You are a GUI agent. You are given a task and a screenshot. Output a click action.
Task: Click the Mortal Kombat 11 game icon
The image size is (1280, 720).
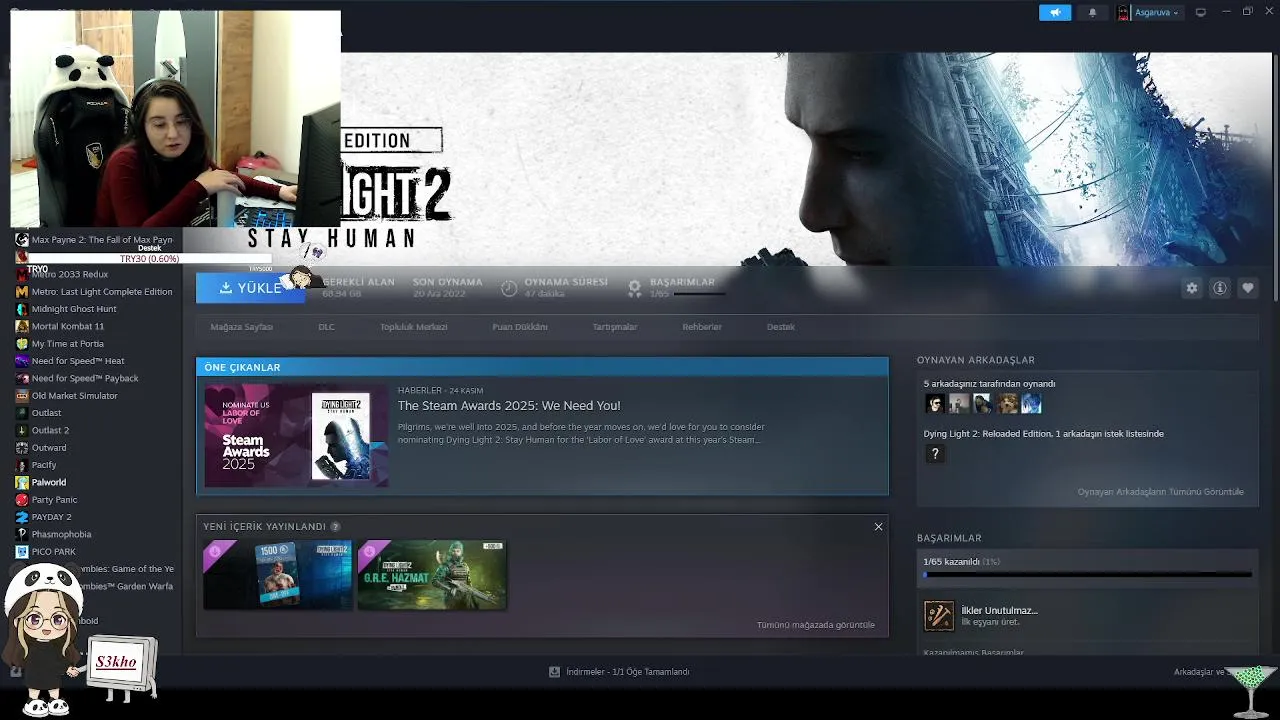coord(22,326)
